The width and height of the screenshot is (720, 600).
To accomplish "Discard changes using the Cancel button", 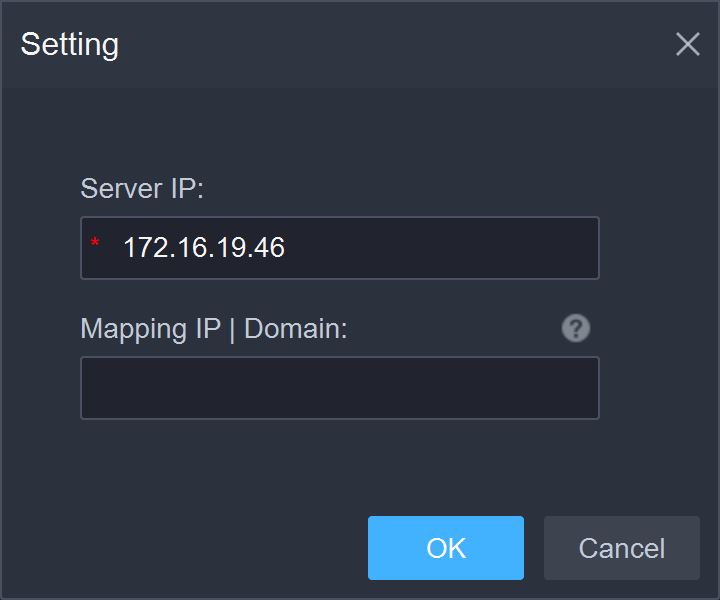I will click(622, 548).
